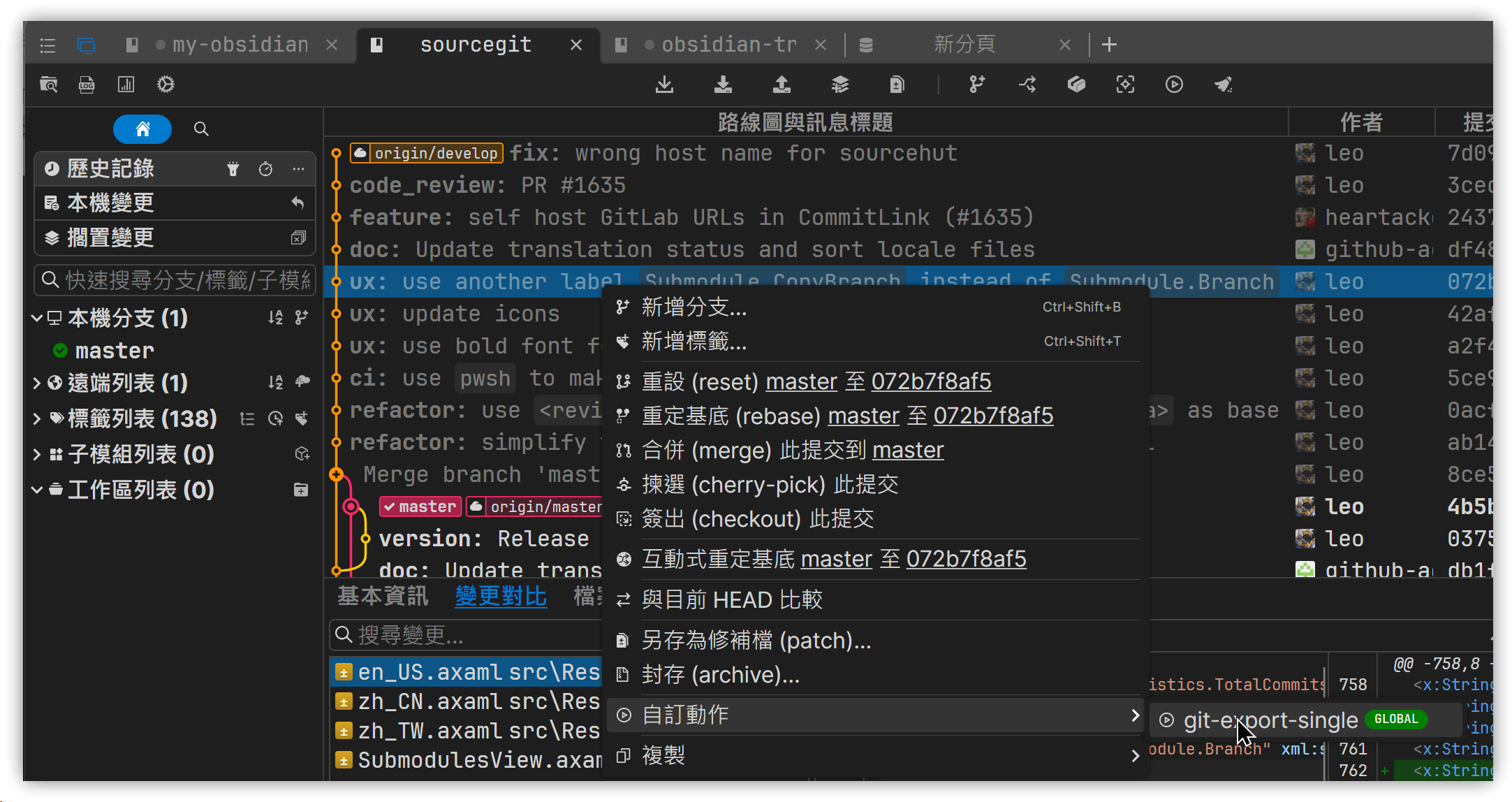The image size is (1512, 802).
Task: Click the cleanup (broom) toolbar icon
Action: coord(1223,85)
